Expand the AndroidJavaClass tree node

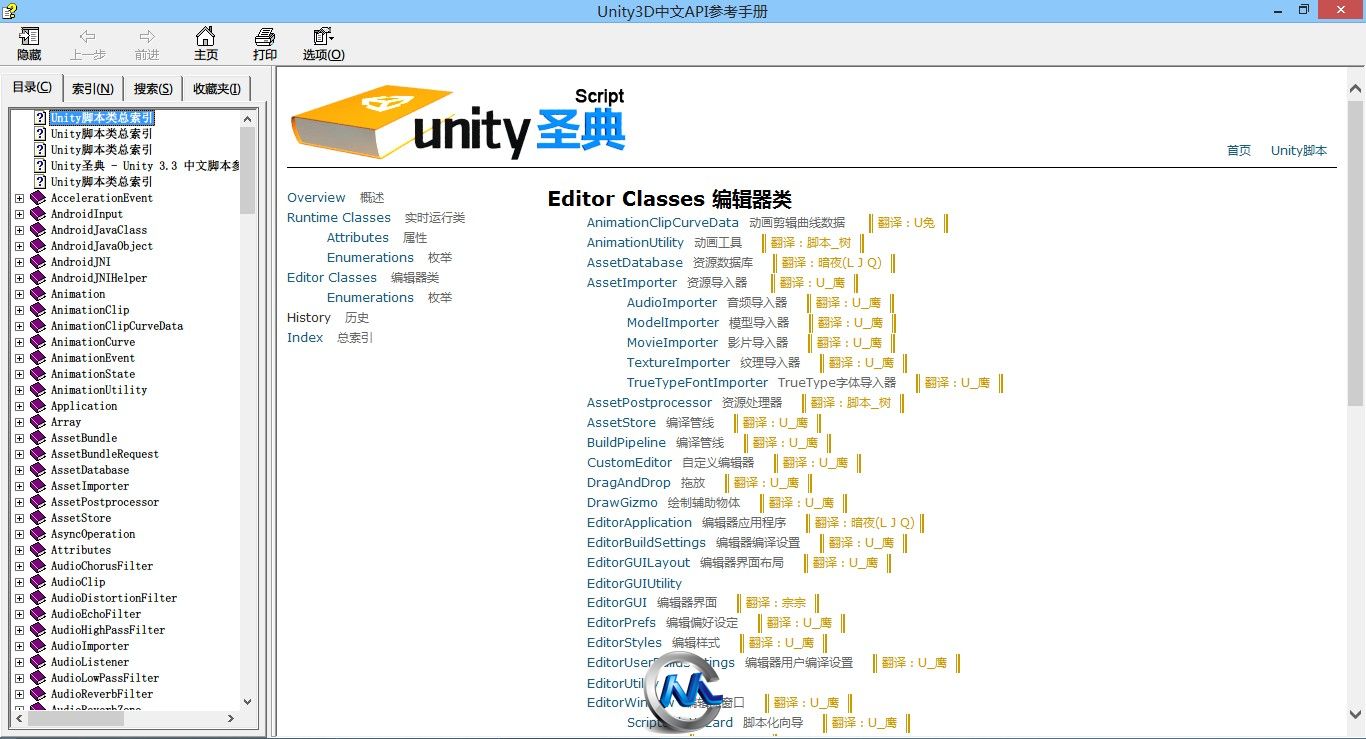(19, 230)
